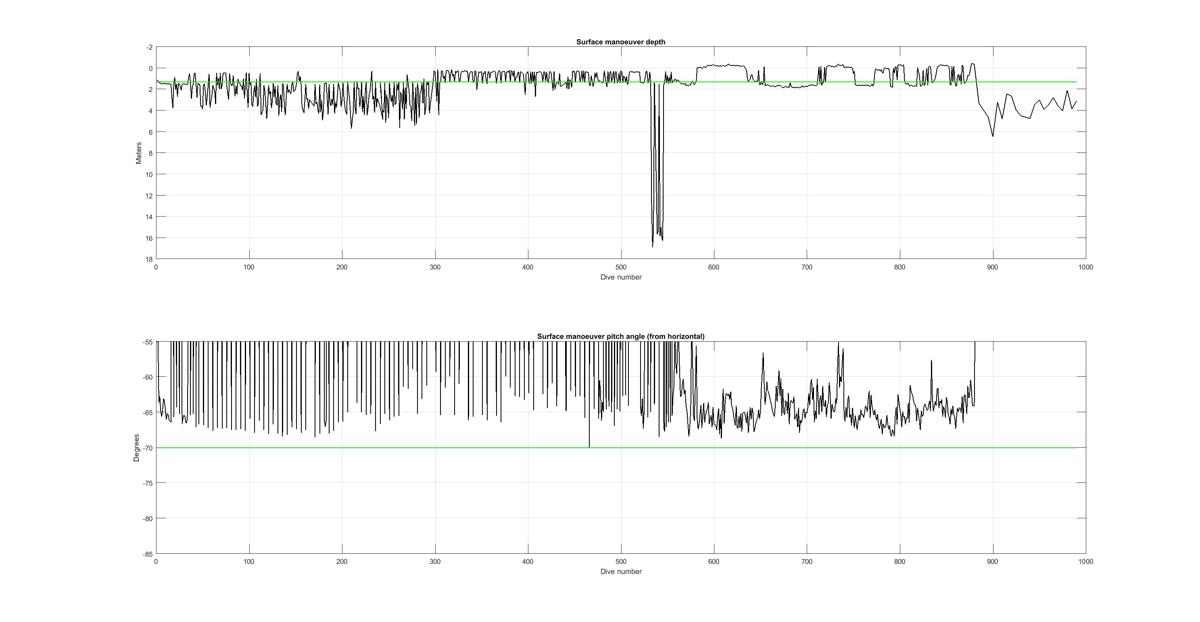Click the deep spike near dive 540 in depth plot

point(657,165)
